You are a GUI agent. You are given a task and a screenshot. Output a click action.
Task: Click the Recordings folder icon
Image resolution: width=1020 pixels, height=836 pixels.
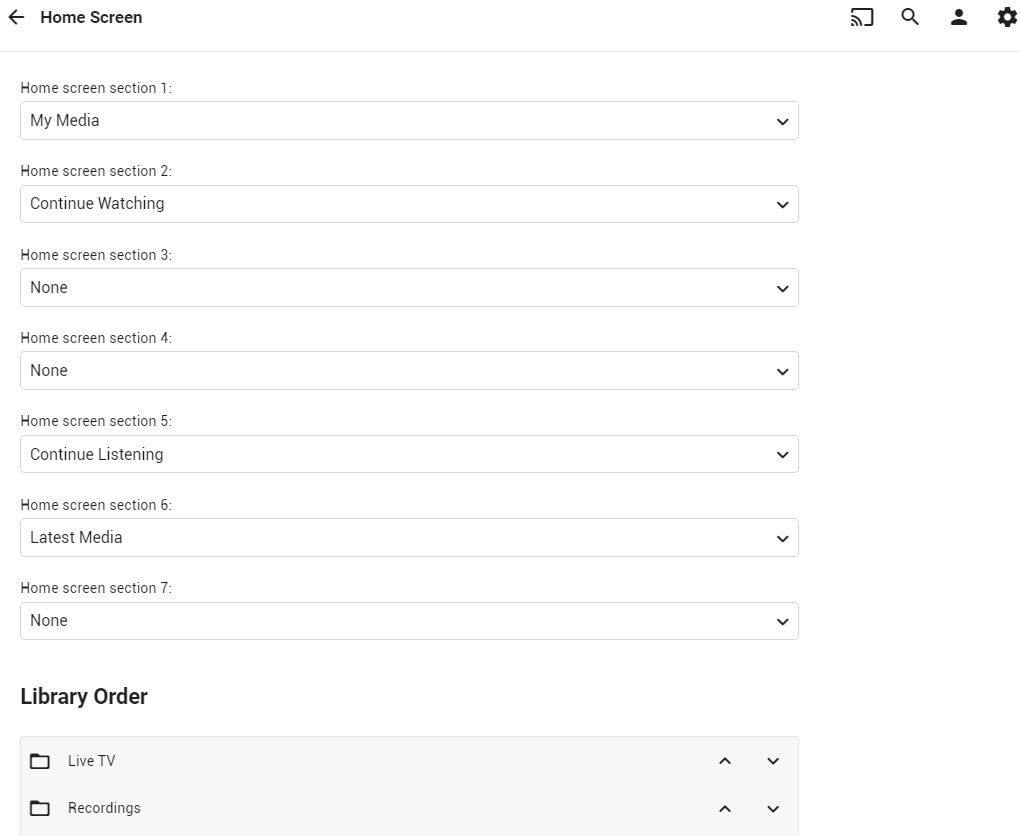point(40,808)
